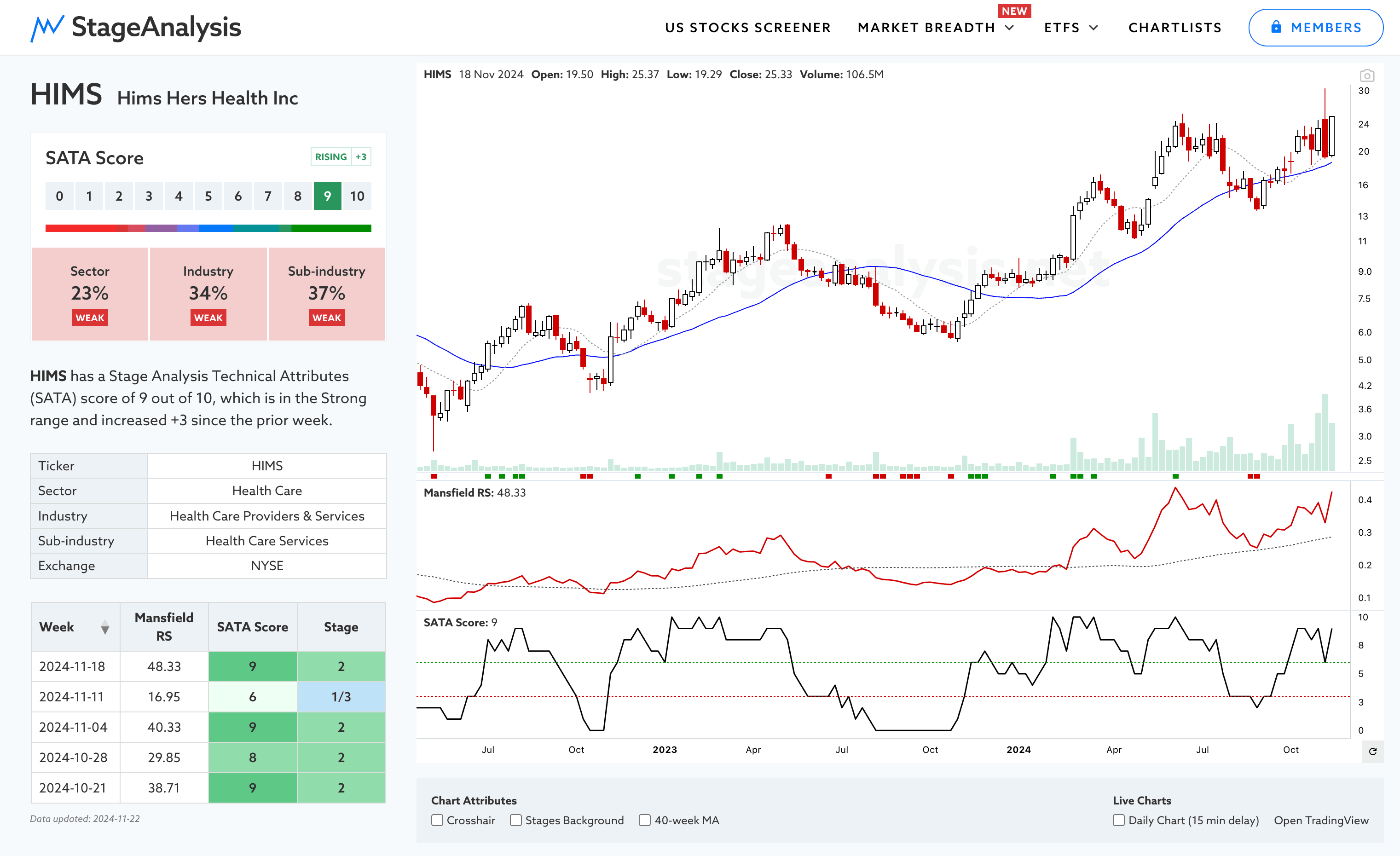Click the NYSE exchange cell
This screenshot has height=856, width=1400.
coord(267,566)
